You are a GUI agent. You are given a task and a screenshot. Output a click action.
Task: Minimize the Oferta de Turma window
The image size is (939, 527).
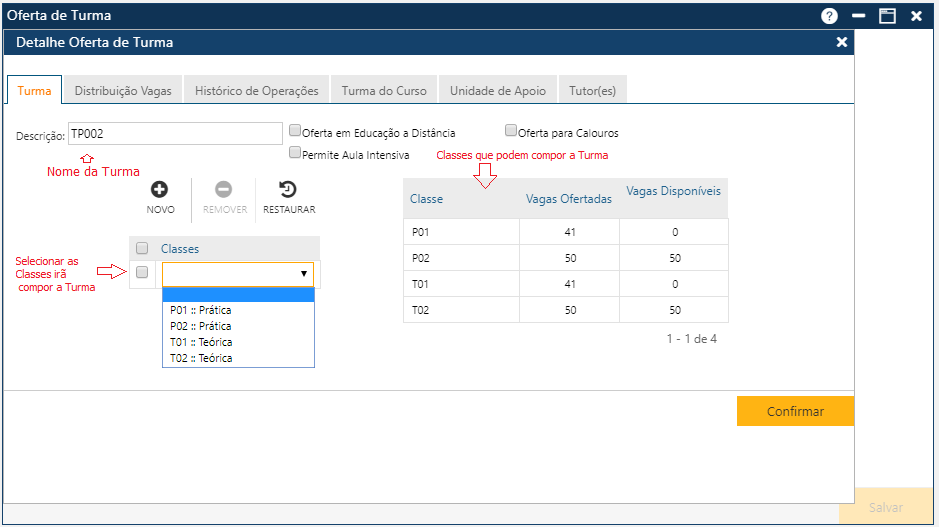point(858,16)
